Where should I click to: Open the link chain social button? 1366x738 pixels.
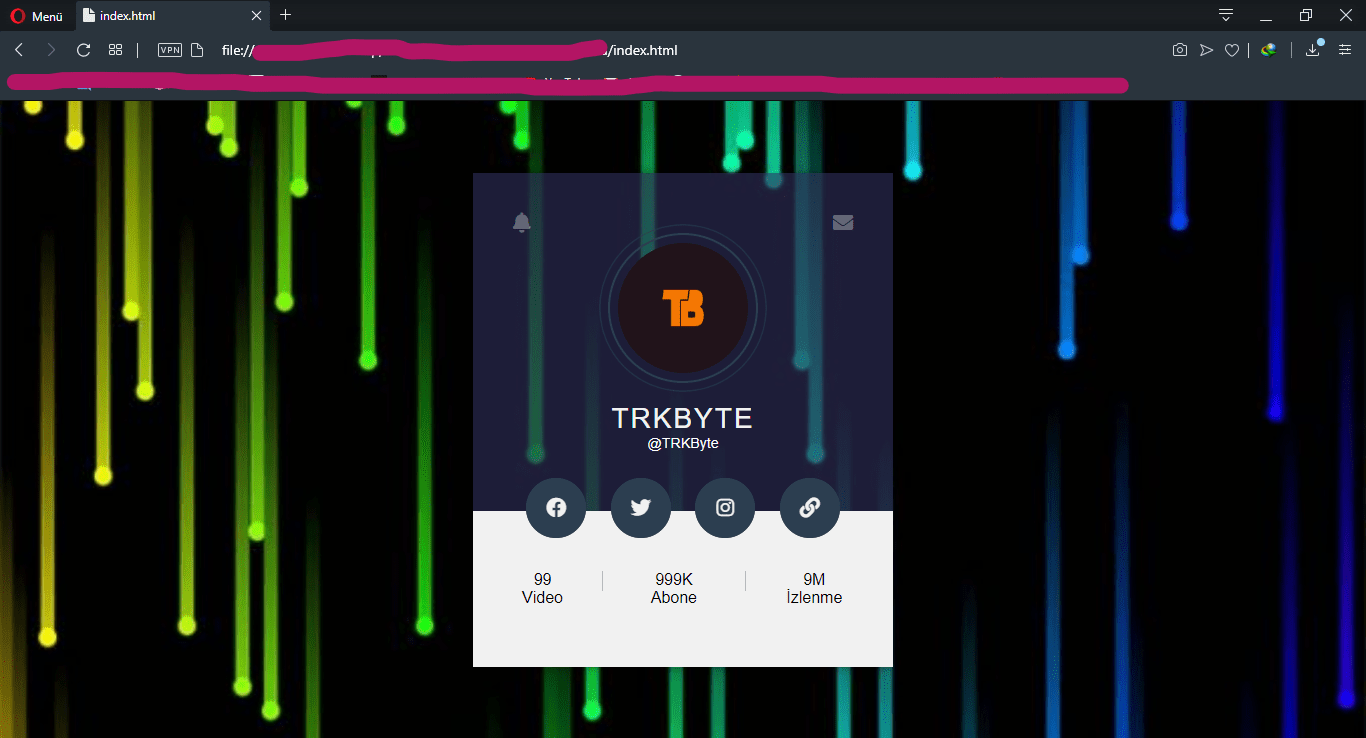(810, 508)
